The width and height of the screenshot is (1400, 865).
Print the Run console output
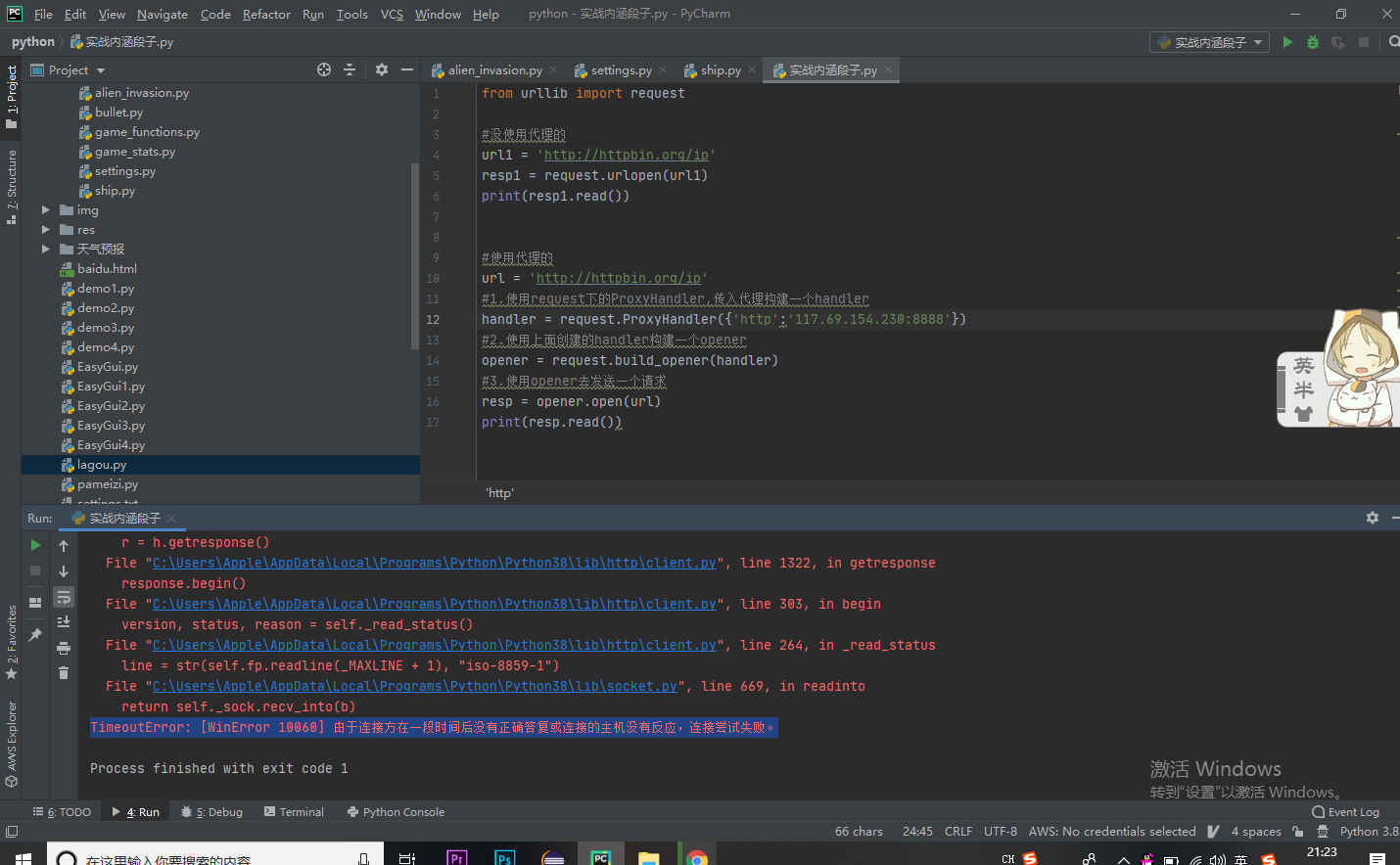click(x=64, y=648)
